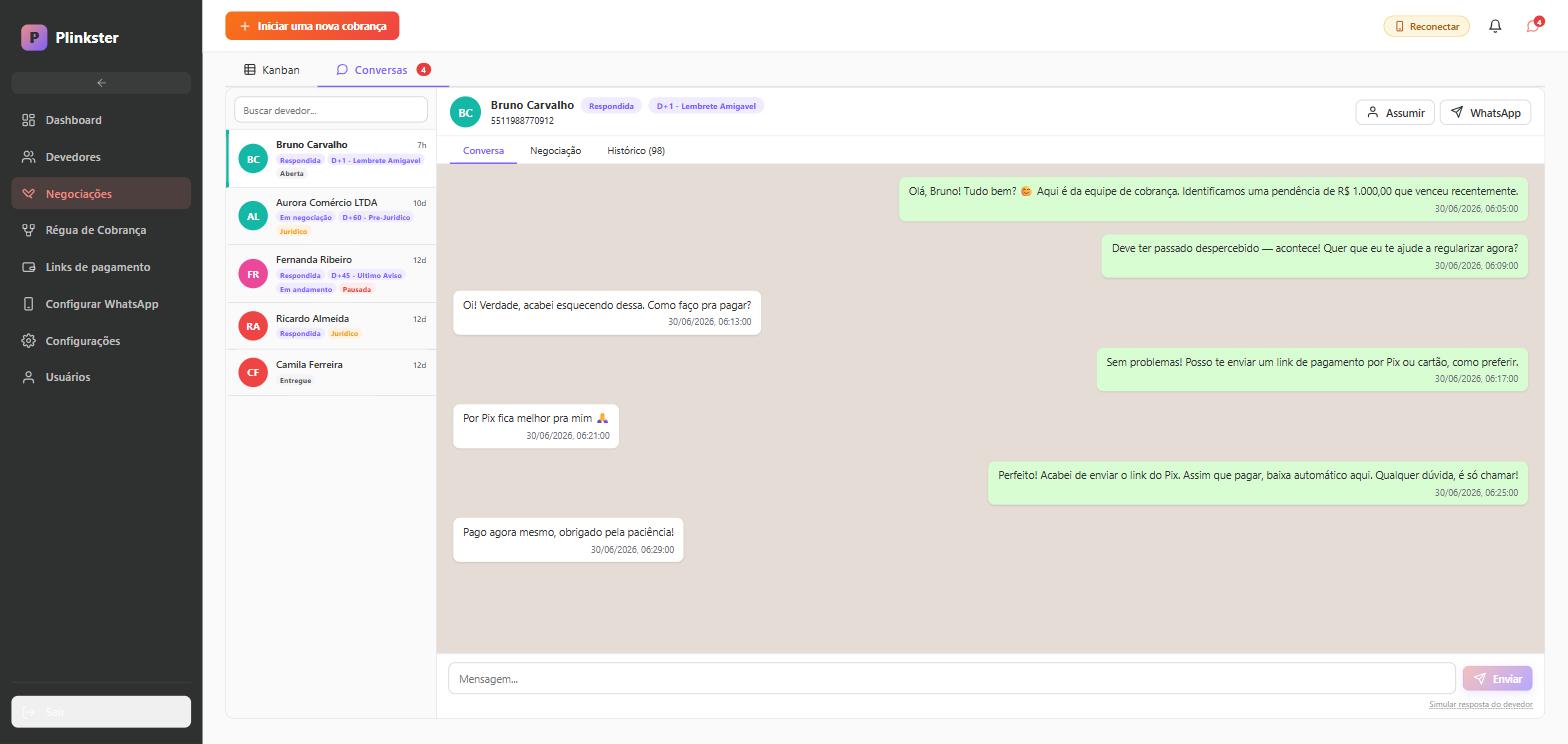The width and height of the screenshot is (1568, 744).
Task: Click the Mensagem input field
Action: click(951, 679)
